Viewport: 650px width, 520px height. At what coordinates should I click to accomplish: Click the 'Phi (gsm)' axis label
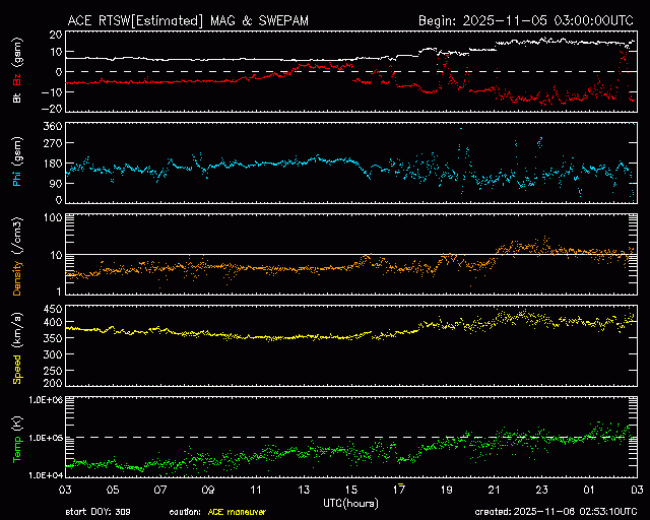pyautogui.click(x=17, y=162)
